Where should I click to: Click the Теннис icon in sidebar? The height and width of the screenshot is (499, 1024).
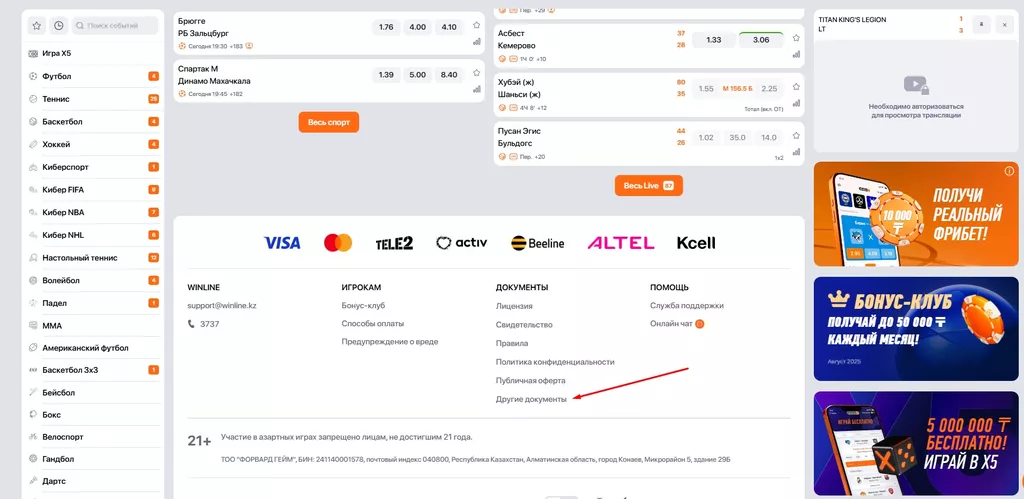click(33, 99)
